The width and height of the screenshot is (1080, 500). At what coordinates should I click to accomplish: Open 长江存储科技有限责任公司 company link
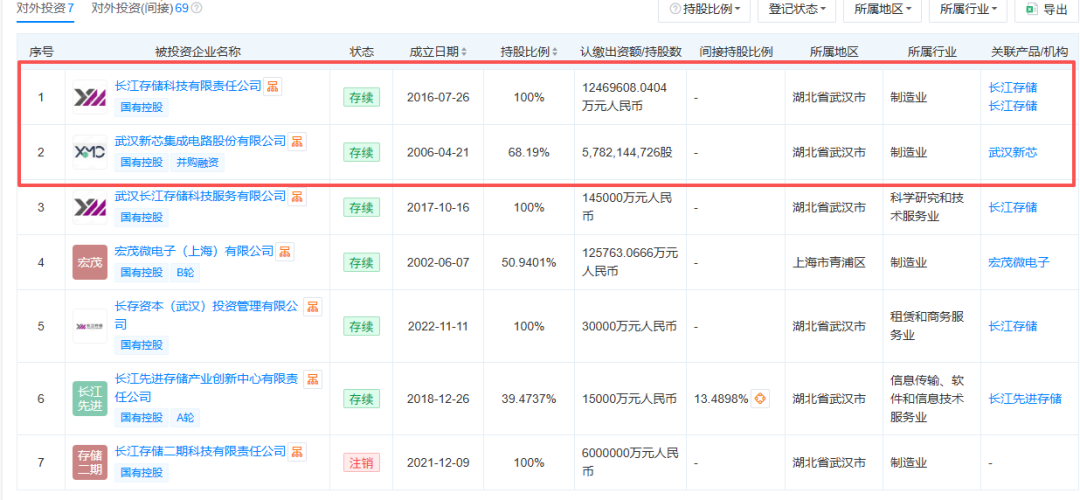pyautogui.click(x=188, y=86)
